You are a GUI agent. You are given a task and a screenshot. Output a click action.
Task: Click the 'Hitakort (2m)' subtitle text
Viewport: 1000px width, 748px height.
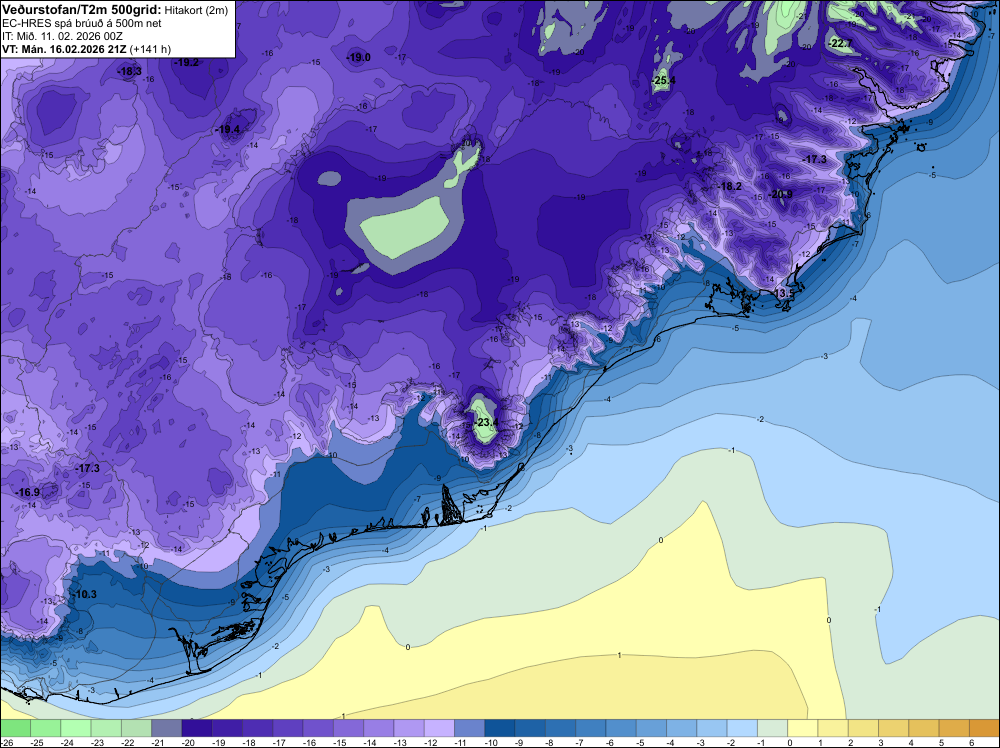[x=195, y=10]
